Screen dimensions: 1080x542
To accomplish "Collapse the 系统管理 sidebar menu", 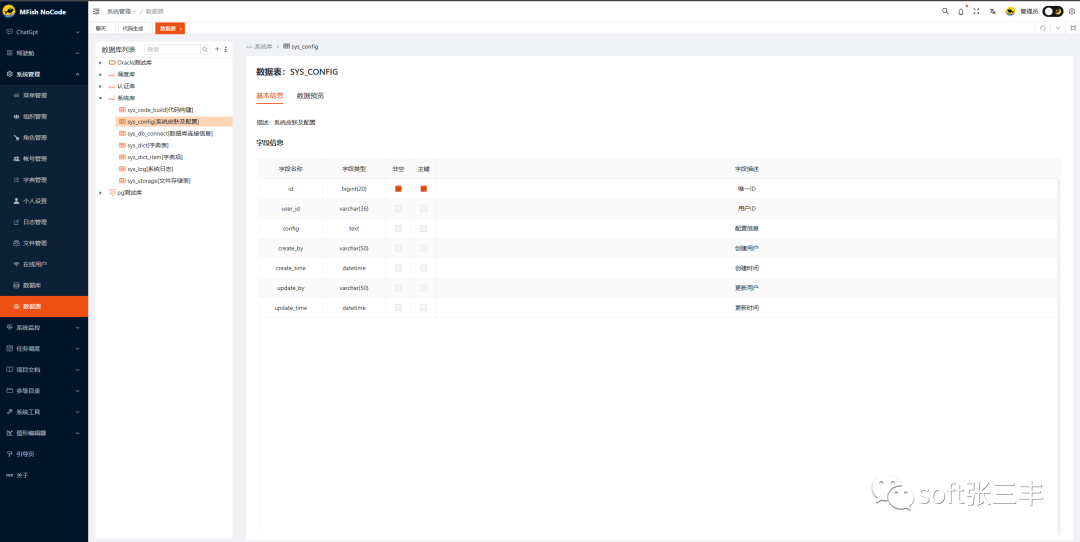I will (x=44, y=74).
